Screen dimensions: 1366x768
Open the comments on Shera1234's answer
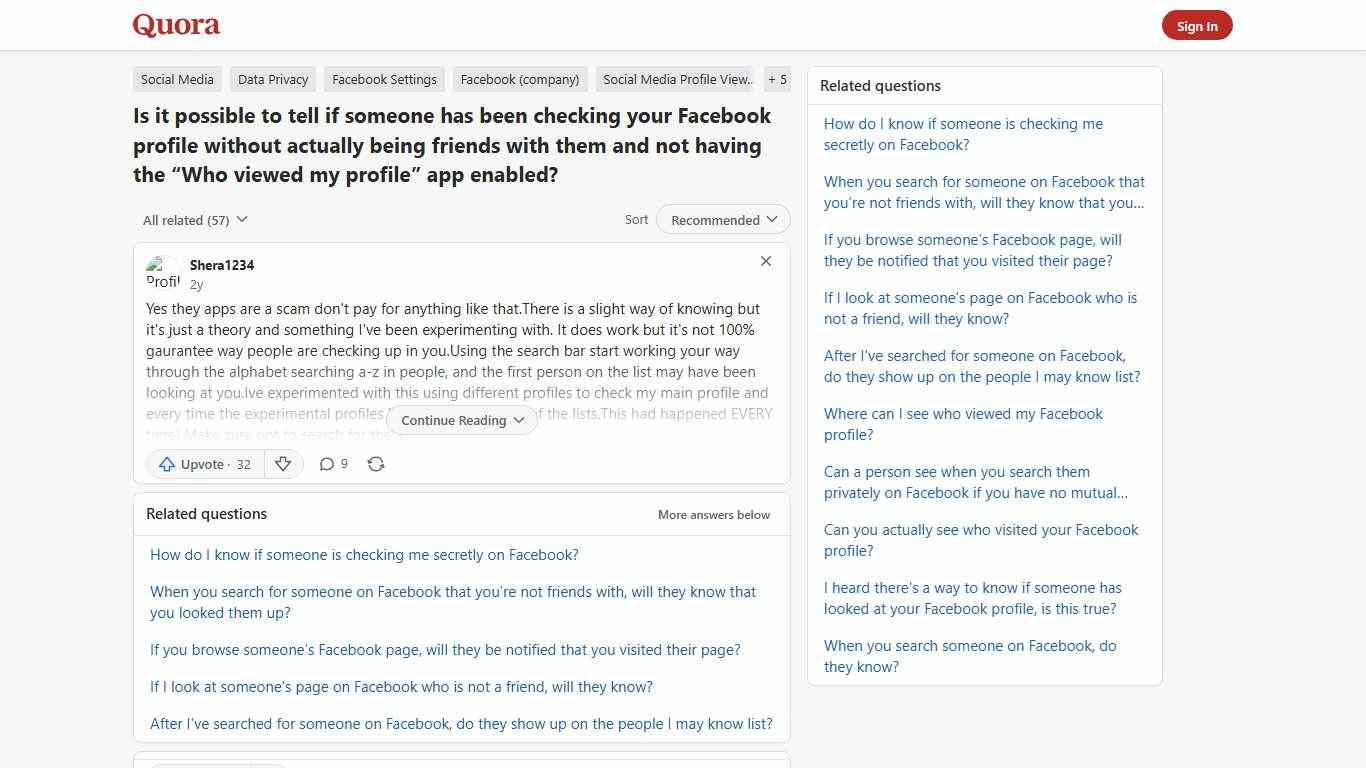point(333,464)
